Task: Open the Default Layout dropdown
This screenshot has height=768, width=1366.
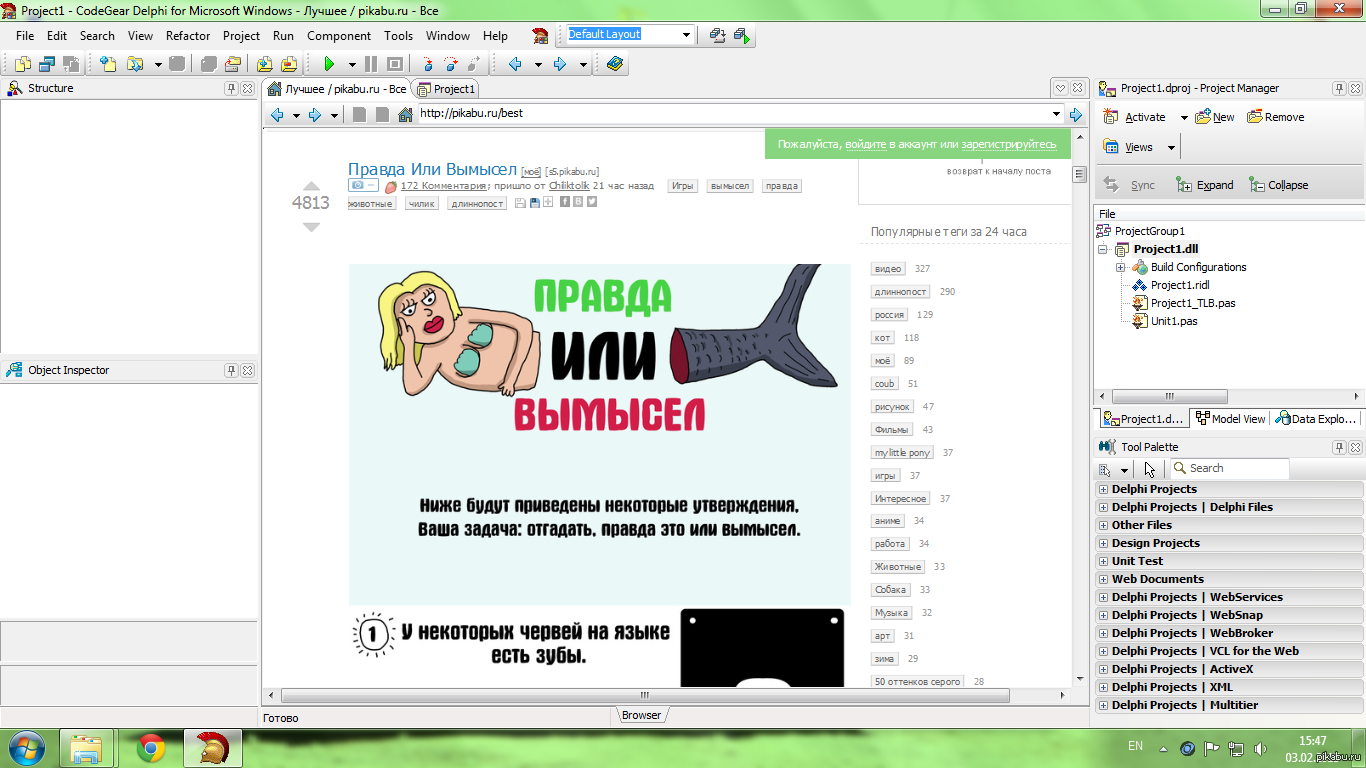Action: (687, 35)
